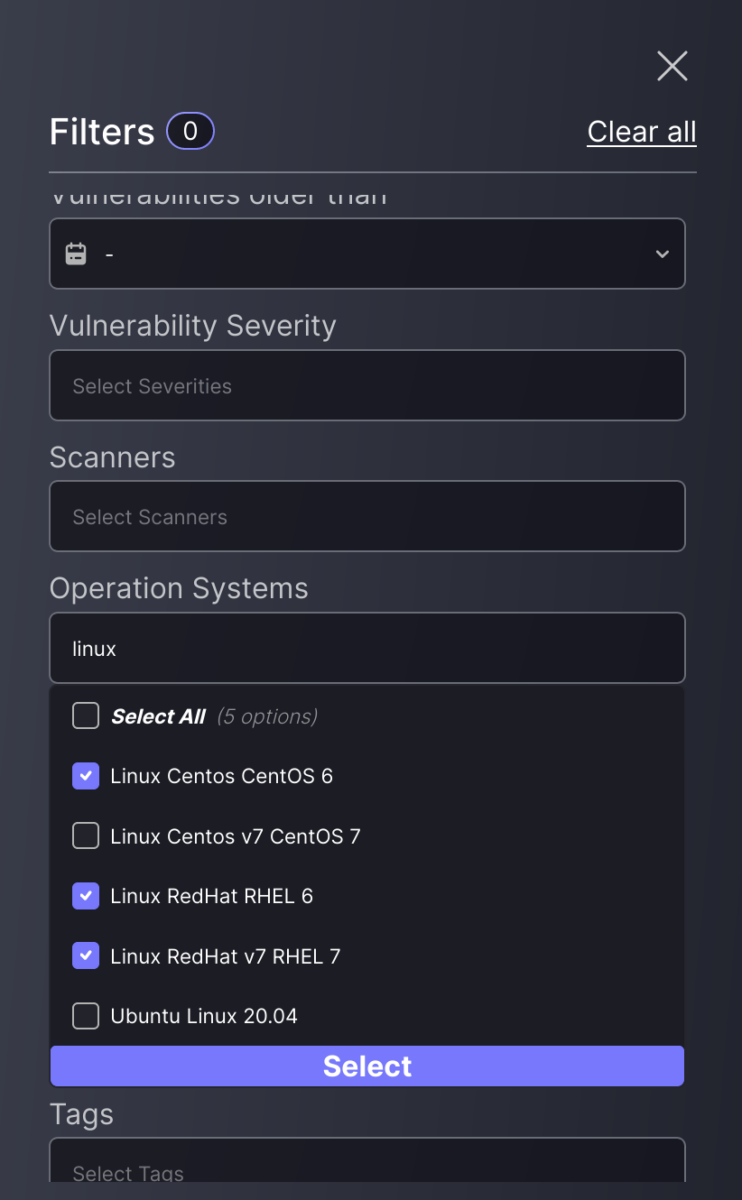Check the Select All checkbox
The width and height of the screenshot is (742, 1200).
coord(86,716)
